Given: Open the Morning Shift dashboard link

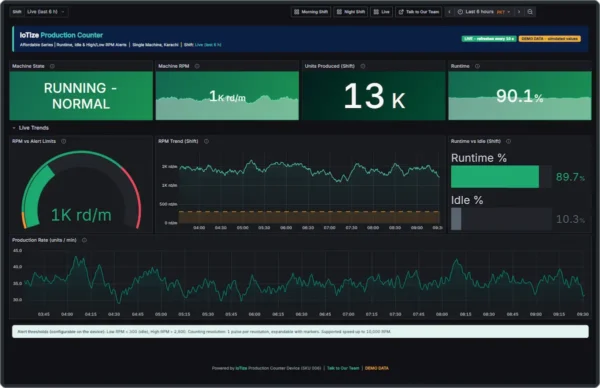Looking at the screenshot, I should (311, 12).
